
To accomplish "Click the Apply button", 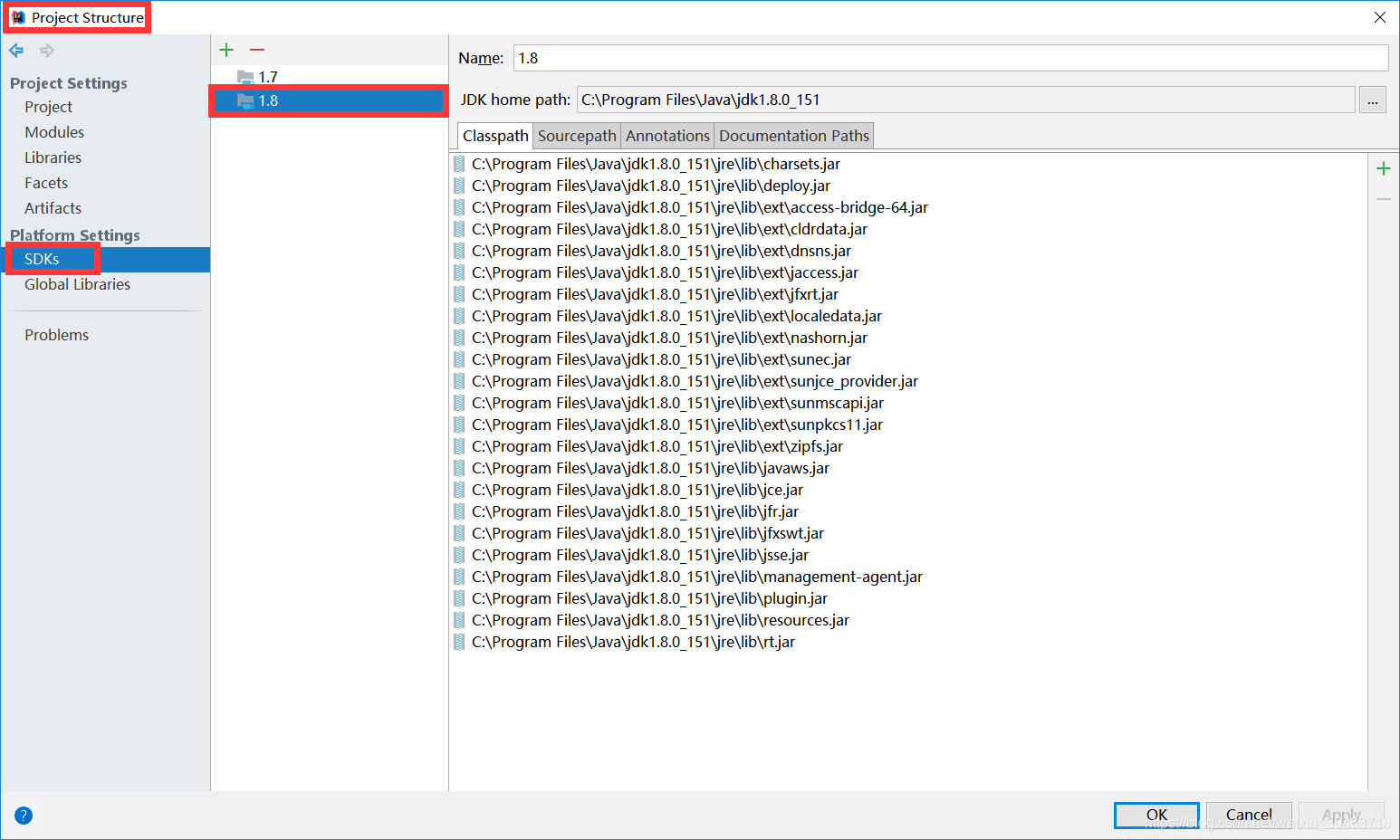I will coord(1341,815).
